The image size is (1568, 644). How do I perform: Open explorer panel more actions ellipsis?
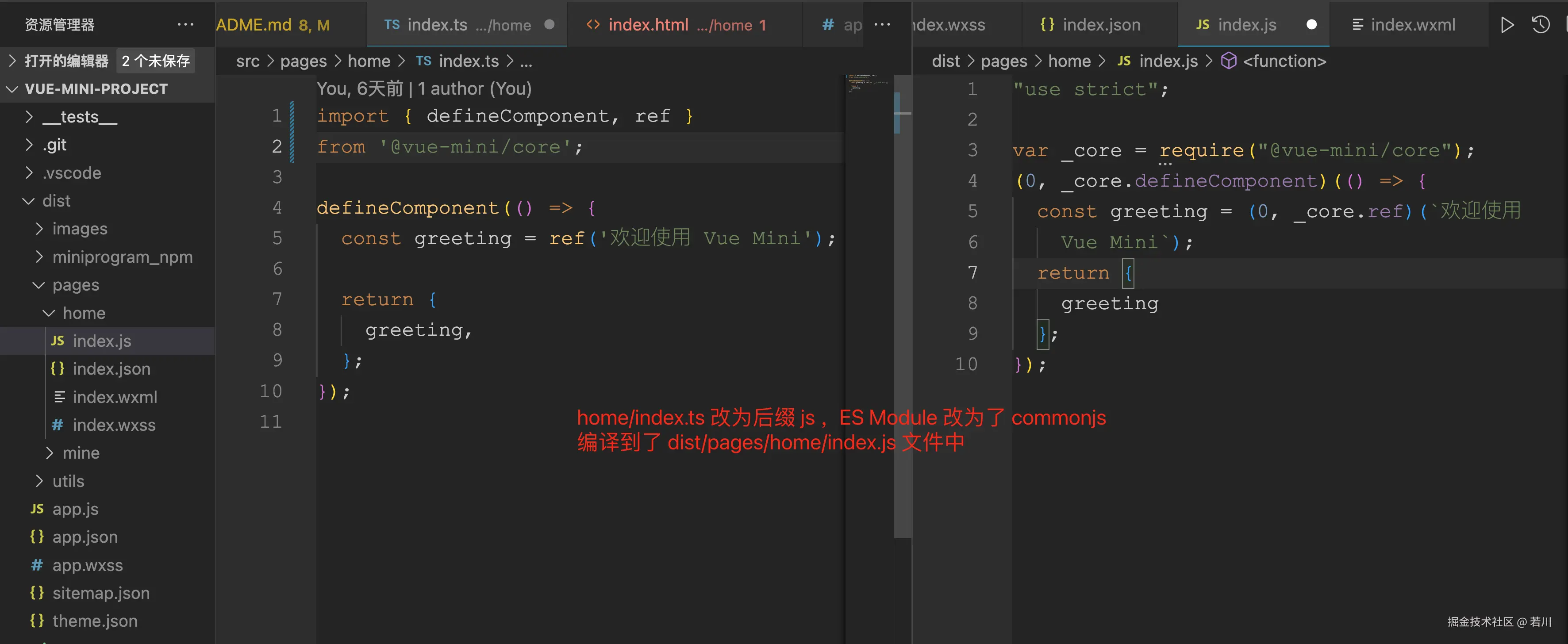[x=185, y=25]
